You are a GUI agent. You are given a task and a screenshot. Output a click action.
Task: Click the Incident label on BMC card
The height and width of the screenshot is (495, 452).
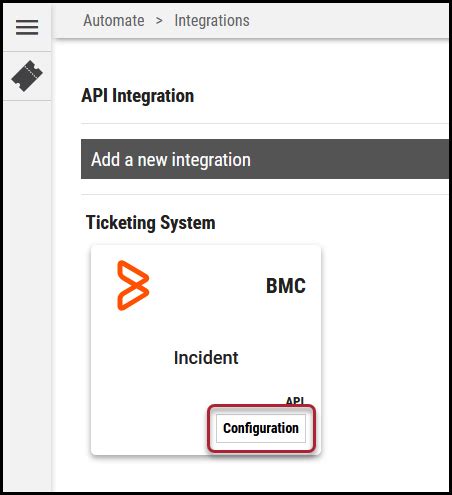tap(206, 358)
